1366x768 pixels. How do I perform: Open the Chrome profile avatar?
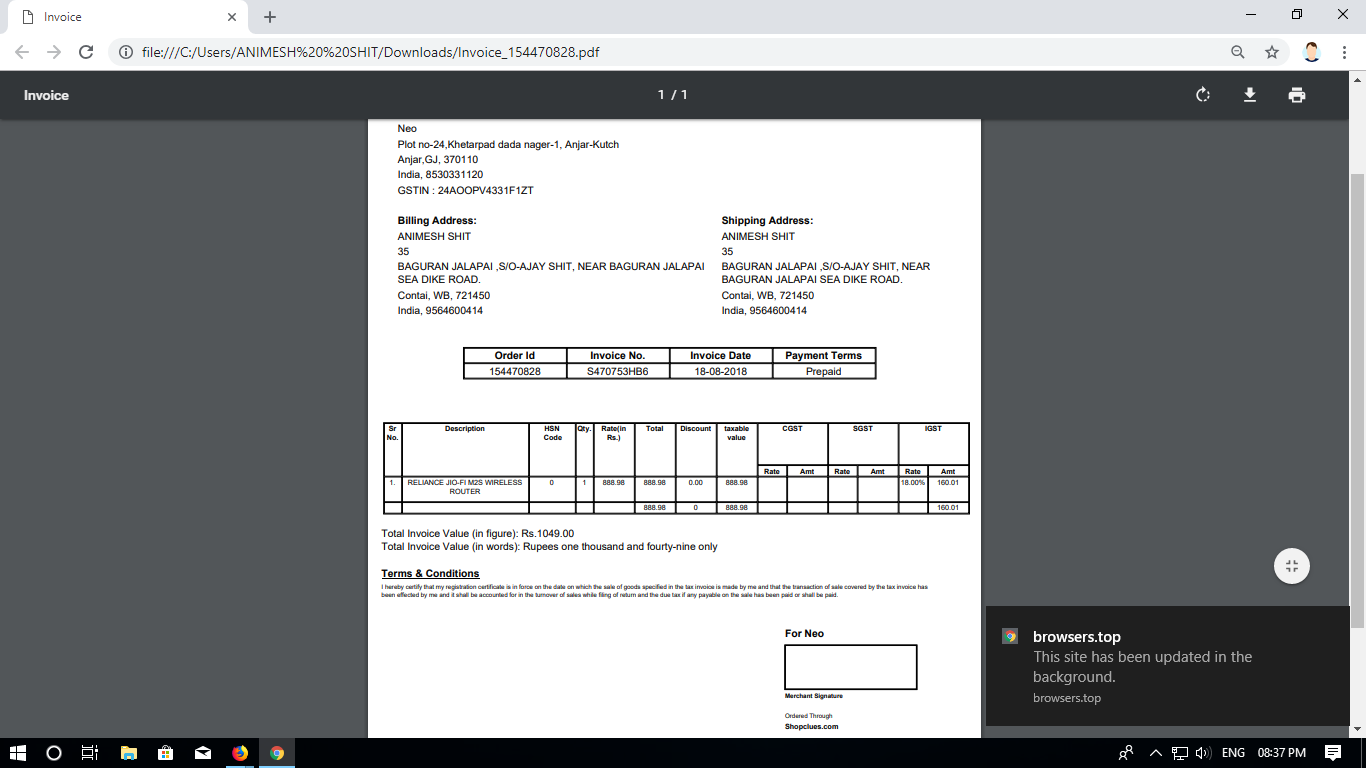click(x=1312, y=52)
